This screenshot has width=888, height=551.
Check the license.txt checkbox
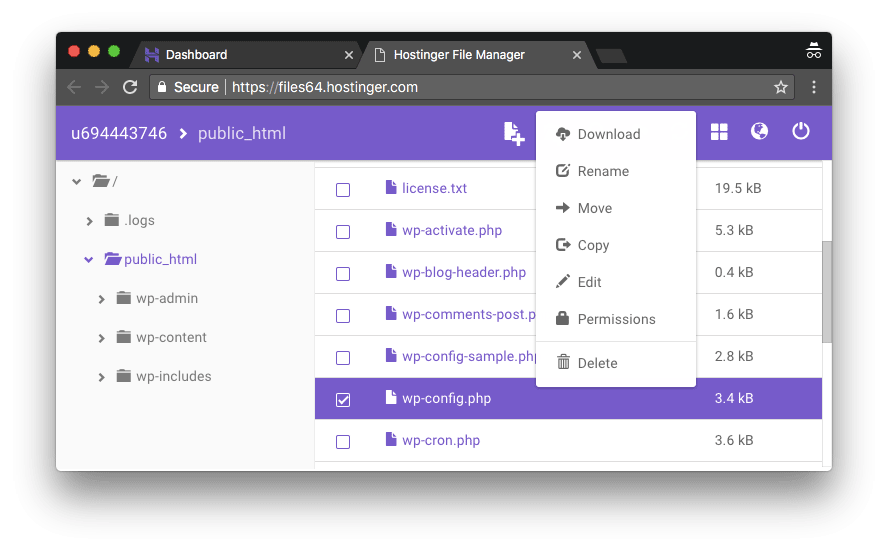(343, 190)
